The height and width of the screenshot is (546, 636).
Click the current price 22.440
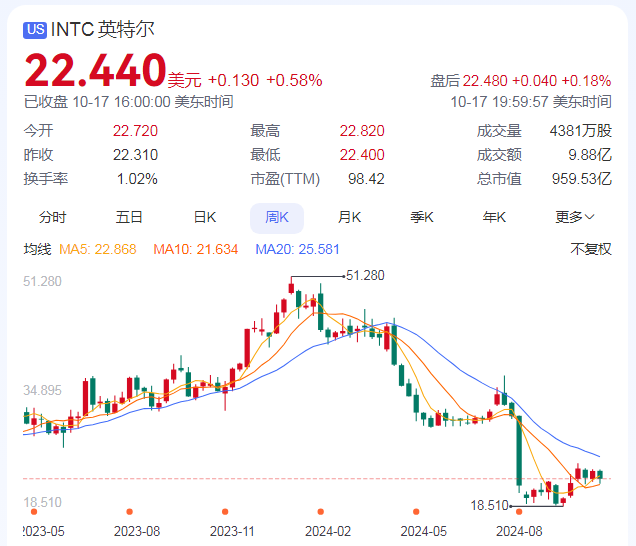pos(96,71)
